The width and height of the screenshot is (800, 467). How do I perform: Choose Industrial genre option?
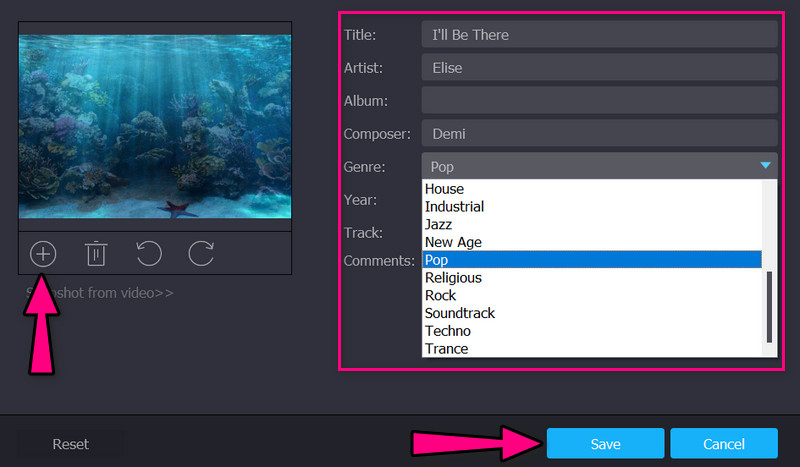point(454,207)
